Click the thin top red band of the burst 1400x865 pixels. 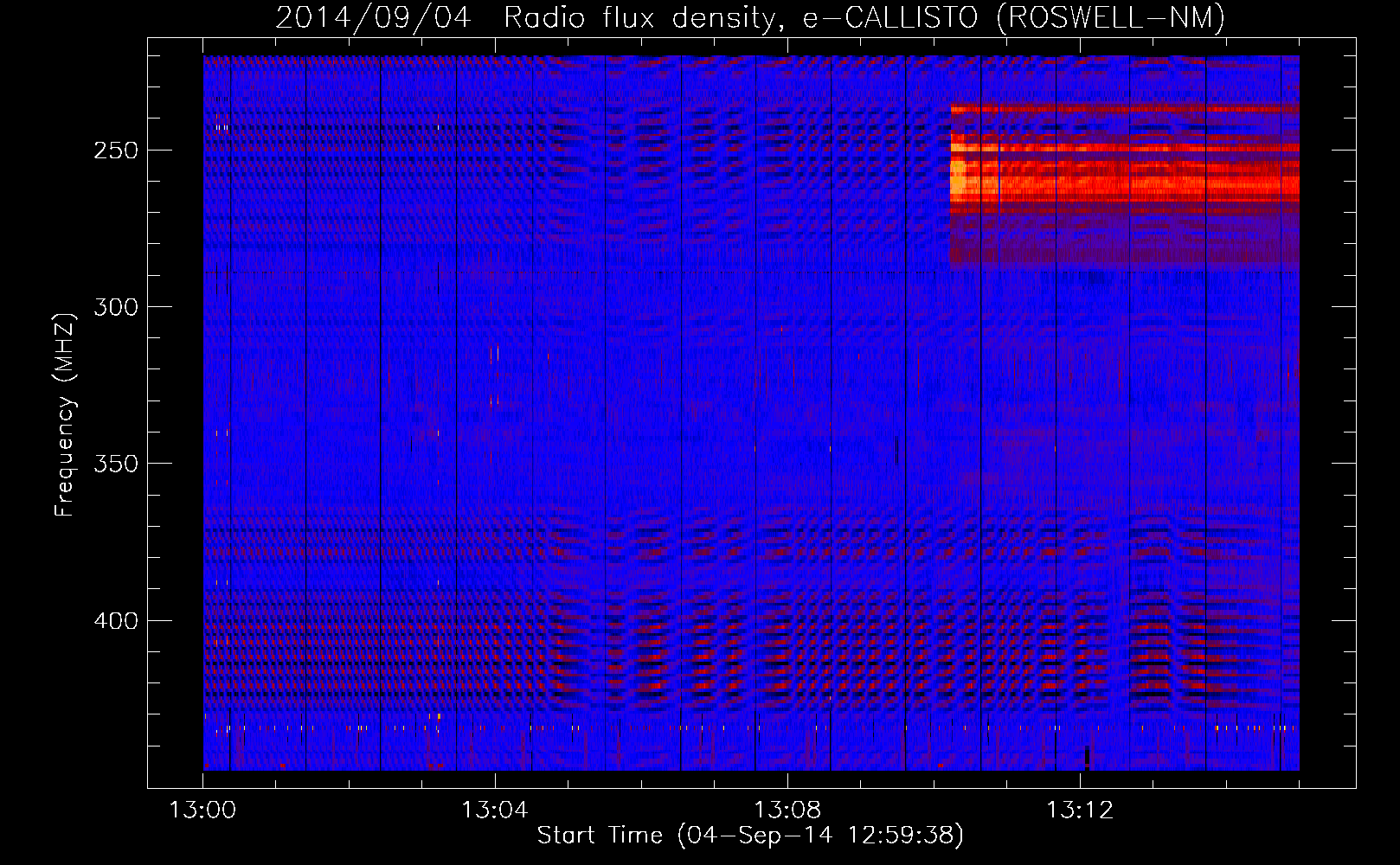click(1125, 109)
